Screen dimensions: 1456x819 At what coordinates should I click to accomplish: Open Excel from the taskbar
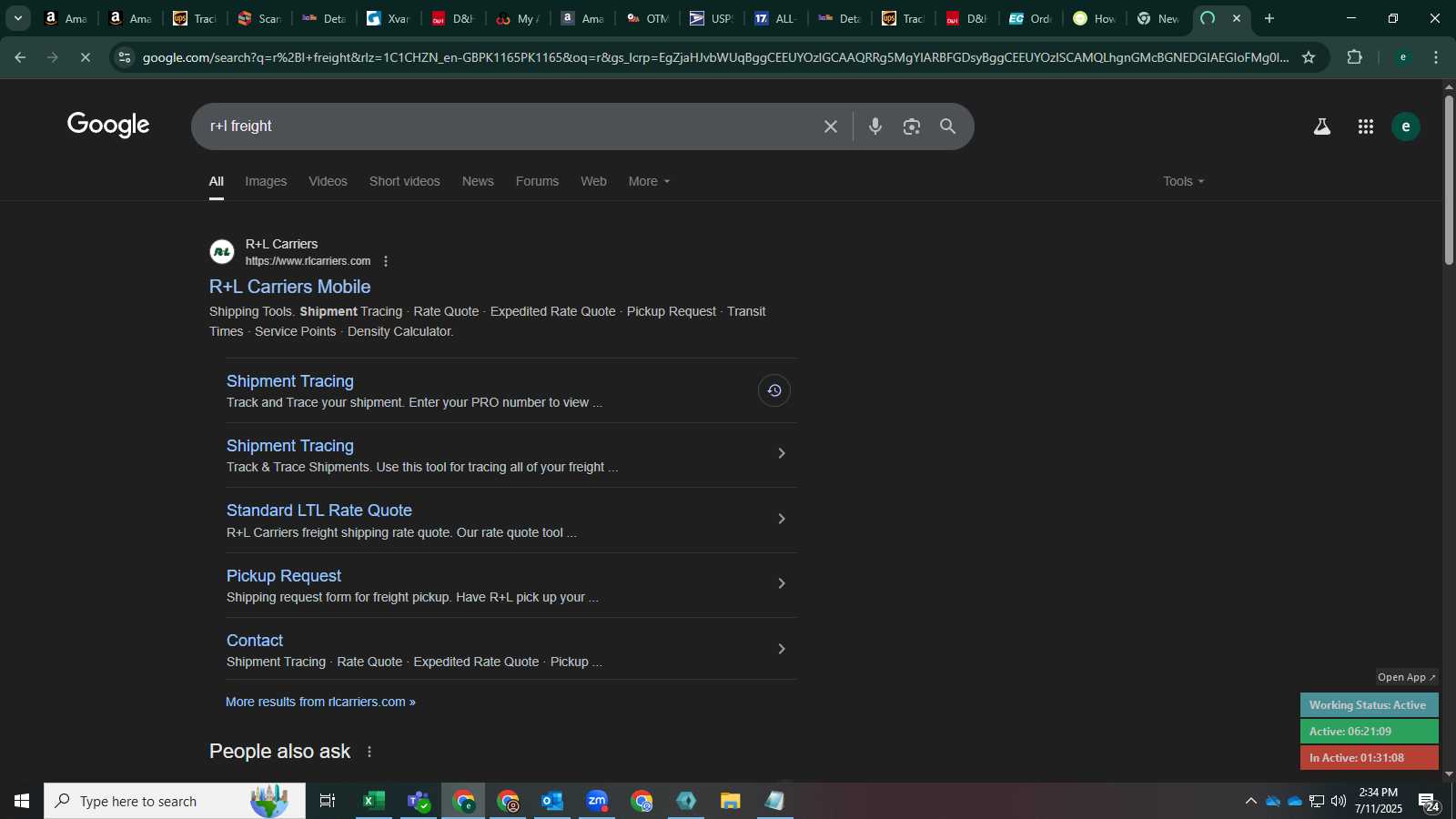pyautogui.click(x=373, y=801)
